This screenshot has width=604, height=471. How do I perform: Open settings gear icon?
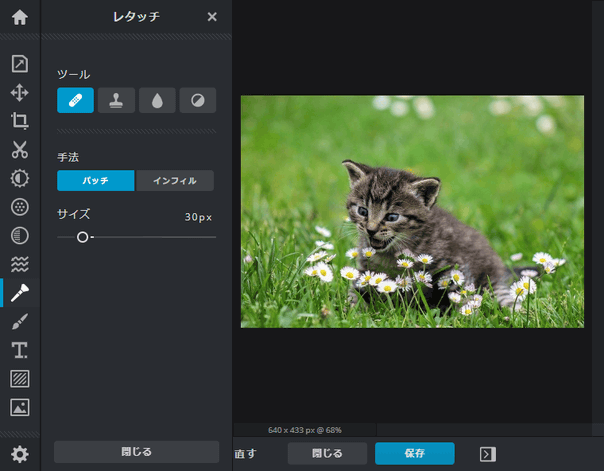click(x=20, y=454)
